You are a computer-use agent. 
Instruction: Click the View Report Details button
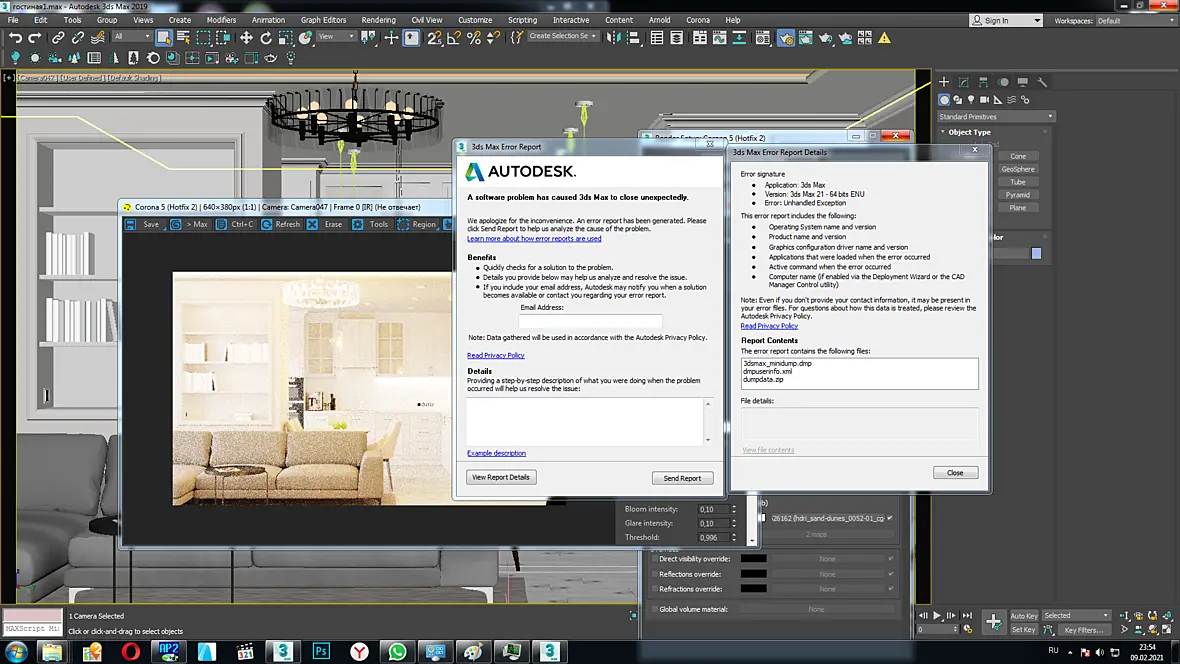(501, 477)
